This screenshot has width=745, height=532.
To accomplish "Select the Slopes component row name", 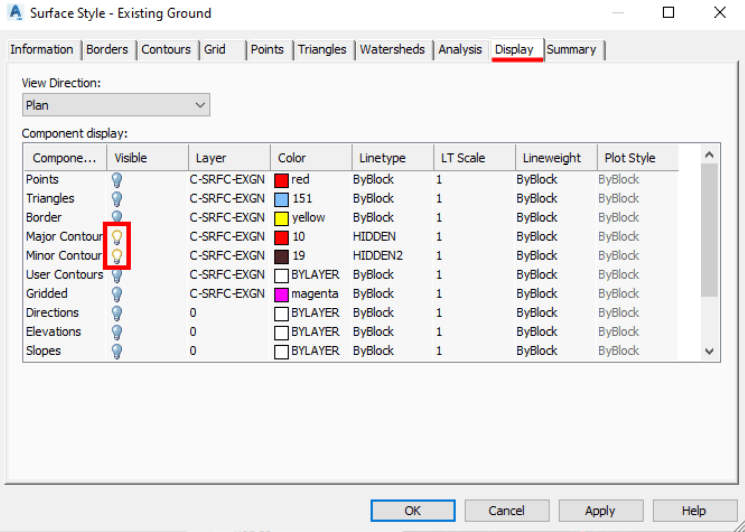I will (x=43, y=351).
